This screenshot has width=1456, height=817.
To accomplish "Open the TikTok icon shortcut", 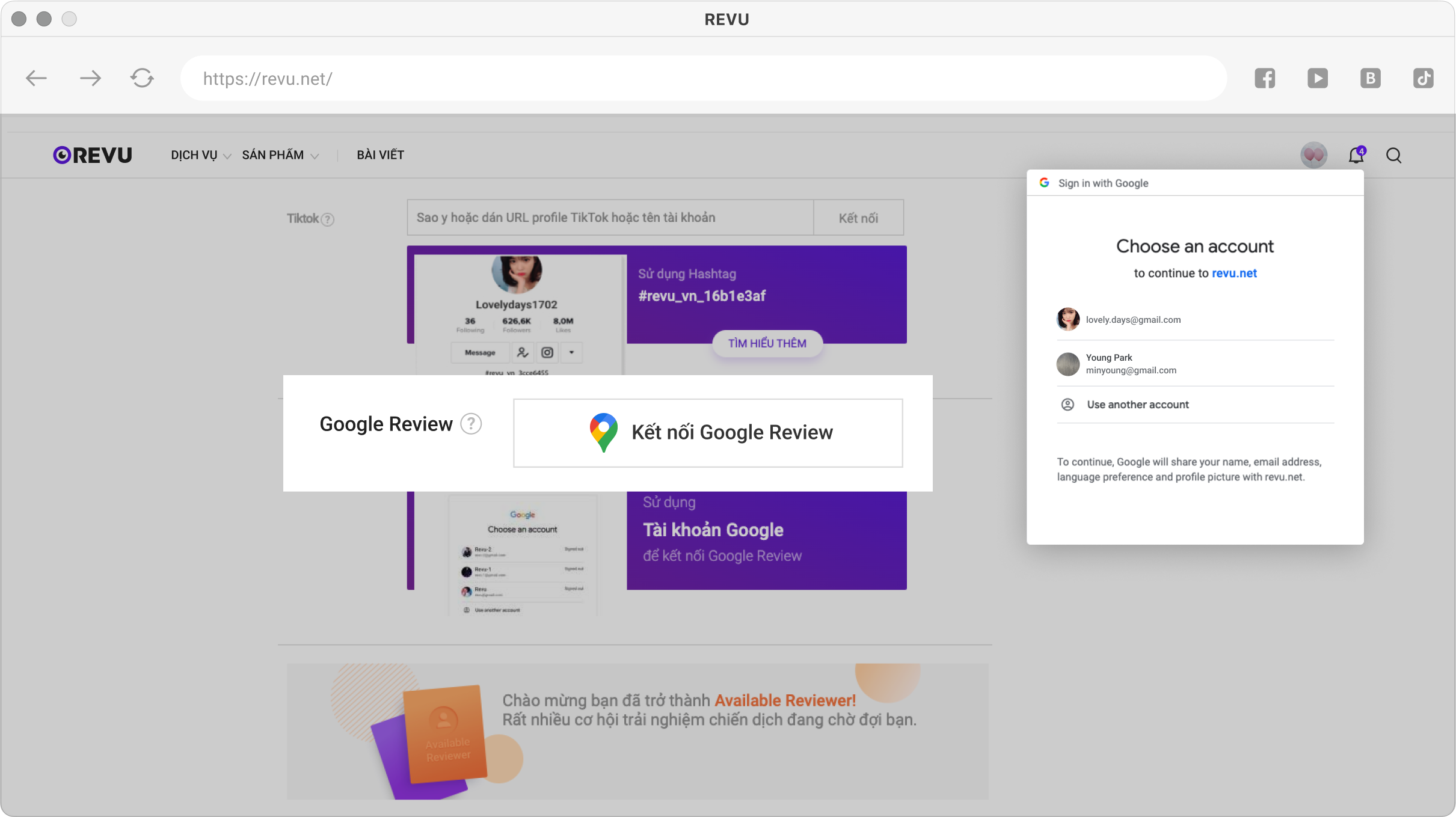I will click(1423, 78).
